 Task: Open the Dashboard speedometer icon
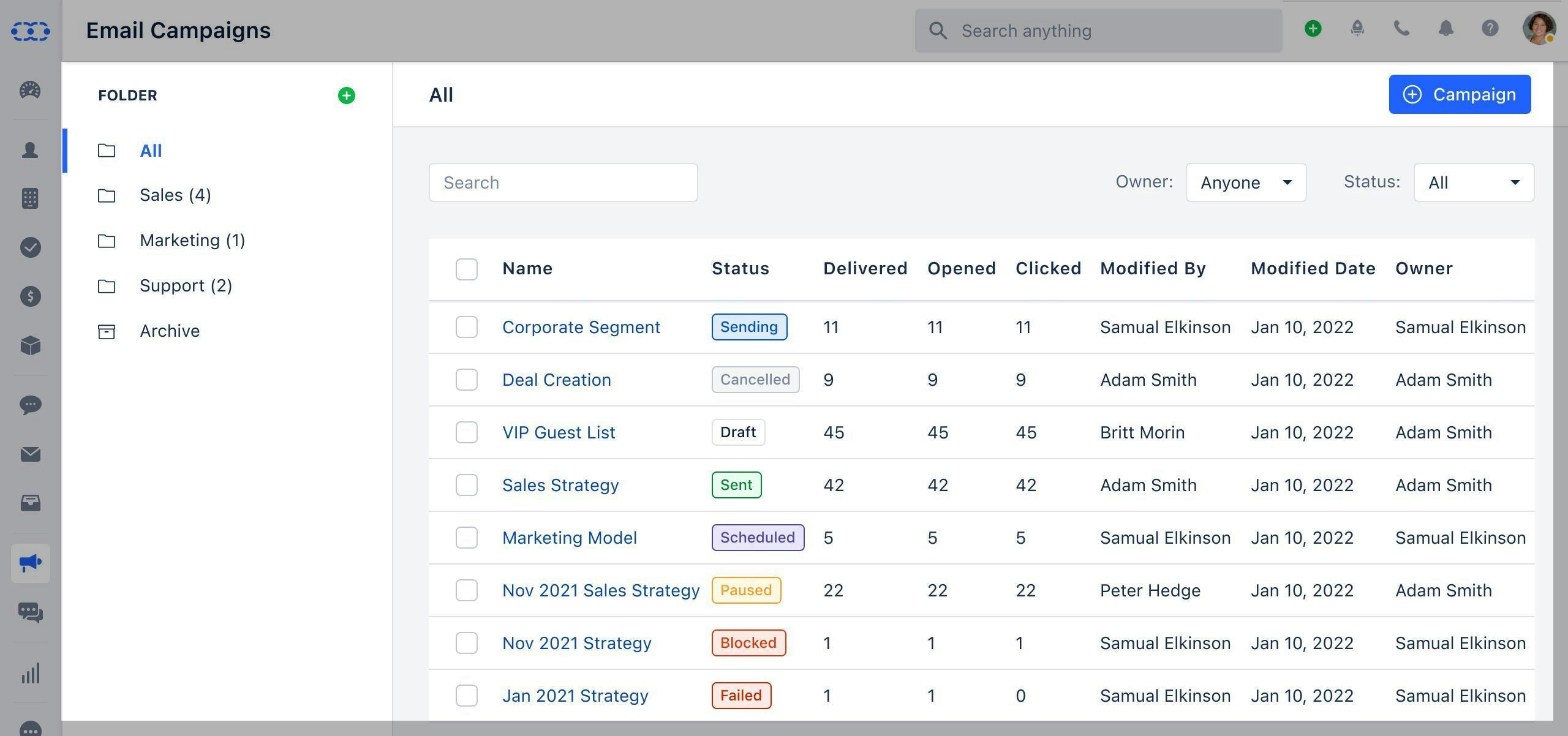click(30, 89)
